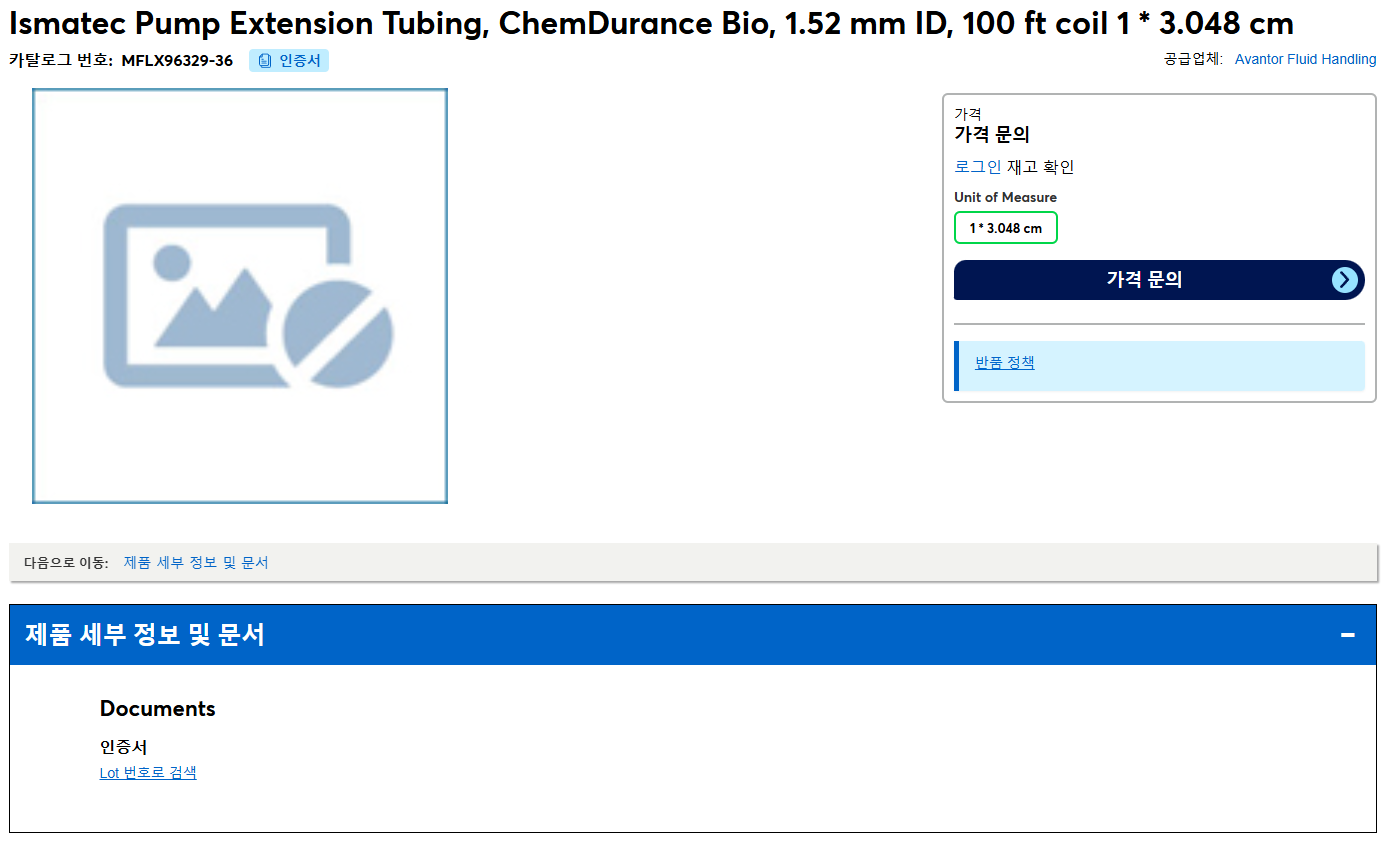Click the no-image placeholder product thumbnail
This screenshot has width=1384, height=854.
click(240, 296)
